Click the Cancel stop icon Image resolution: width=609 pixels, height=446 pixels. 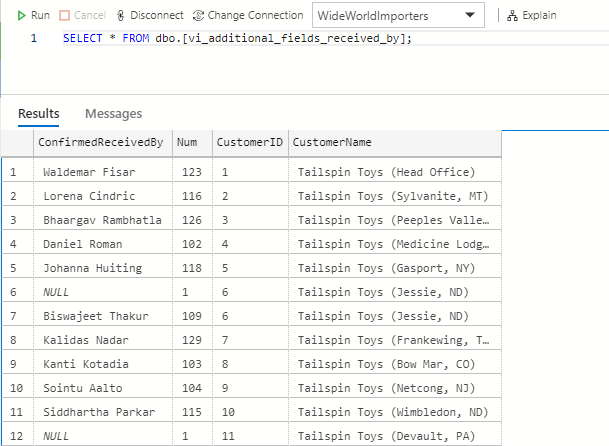pyautogui.click(x=65, y=15)
